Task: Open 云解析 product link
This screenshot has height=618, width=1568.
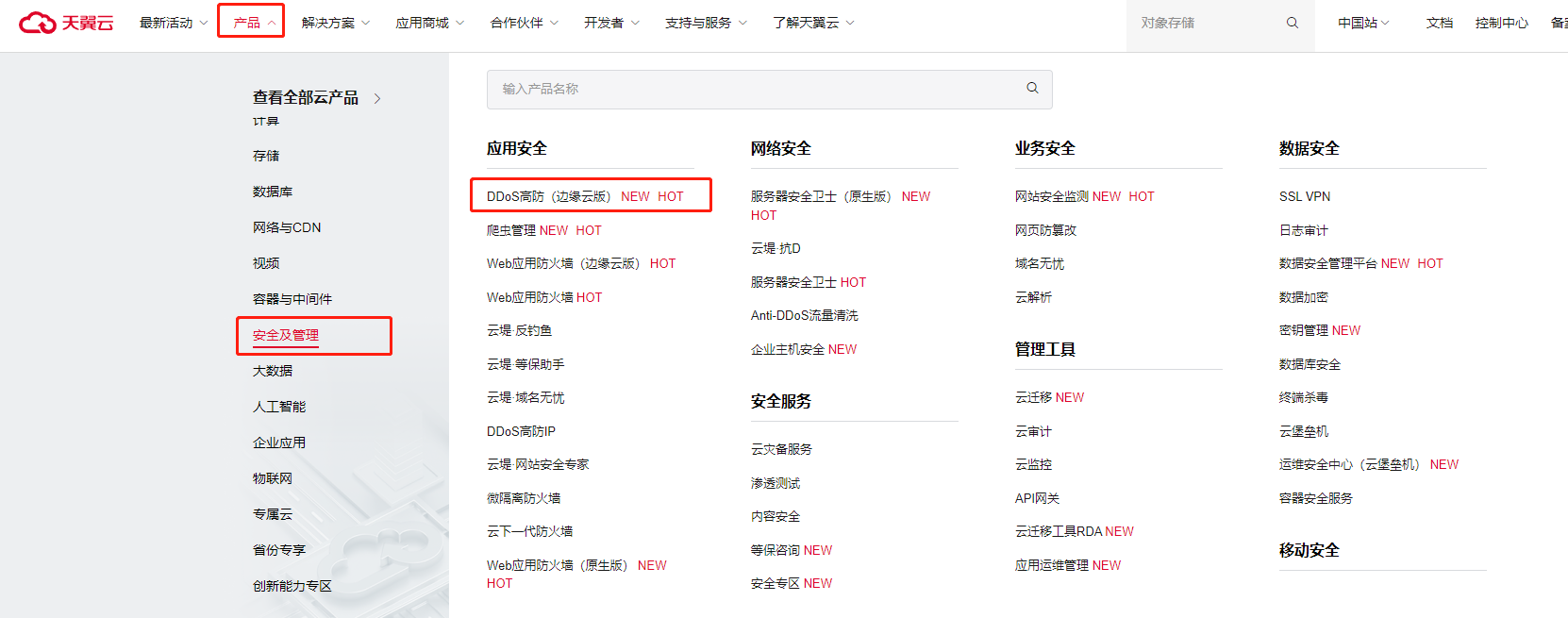Action: click(1033, 297)
